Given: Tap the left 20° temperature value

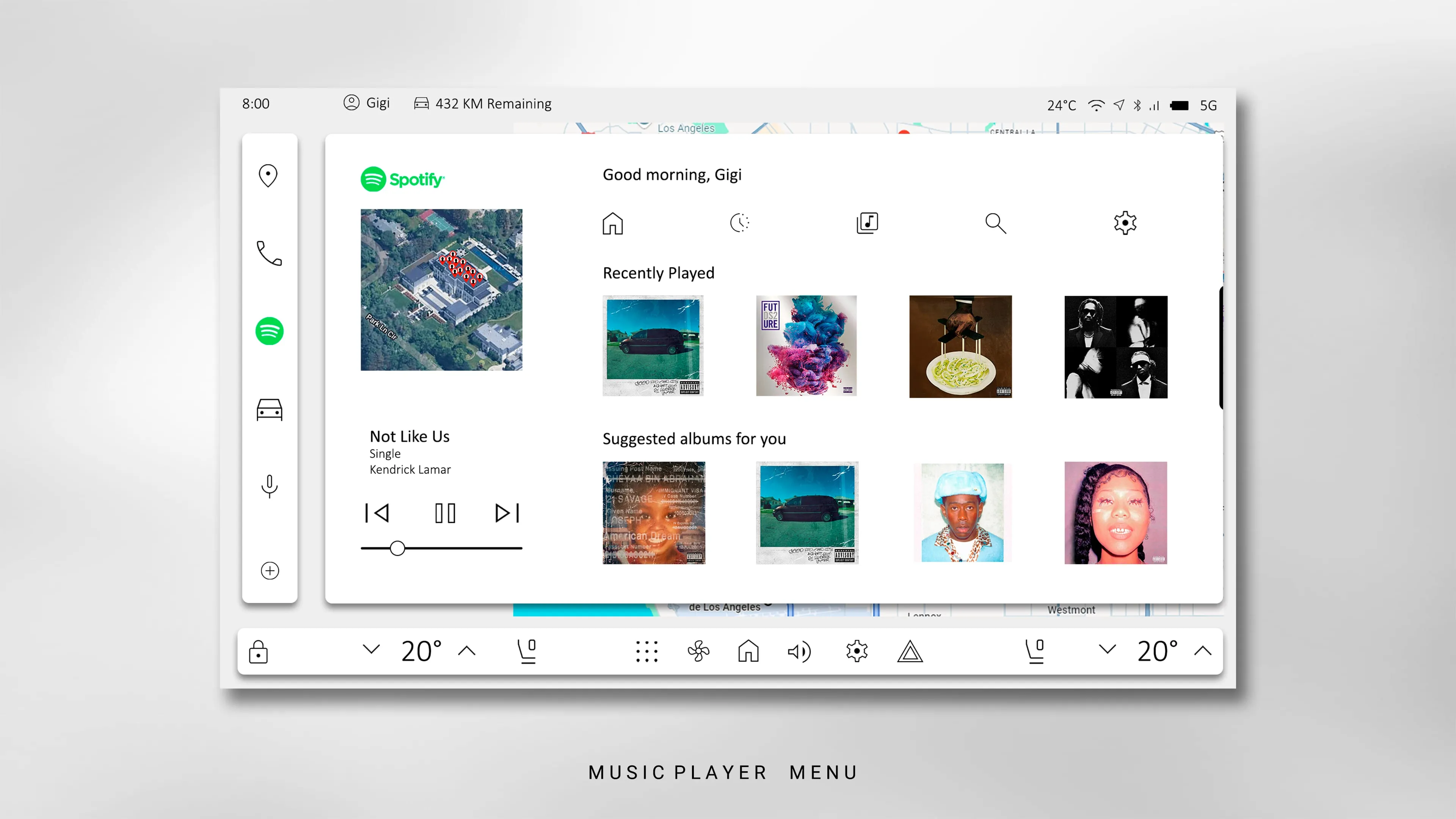Looking at the screenshot, I should click(421, 651).
